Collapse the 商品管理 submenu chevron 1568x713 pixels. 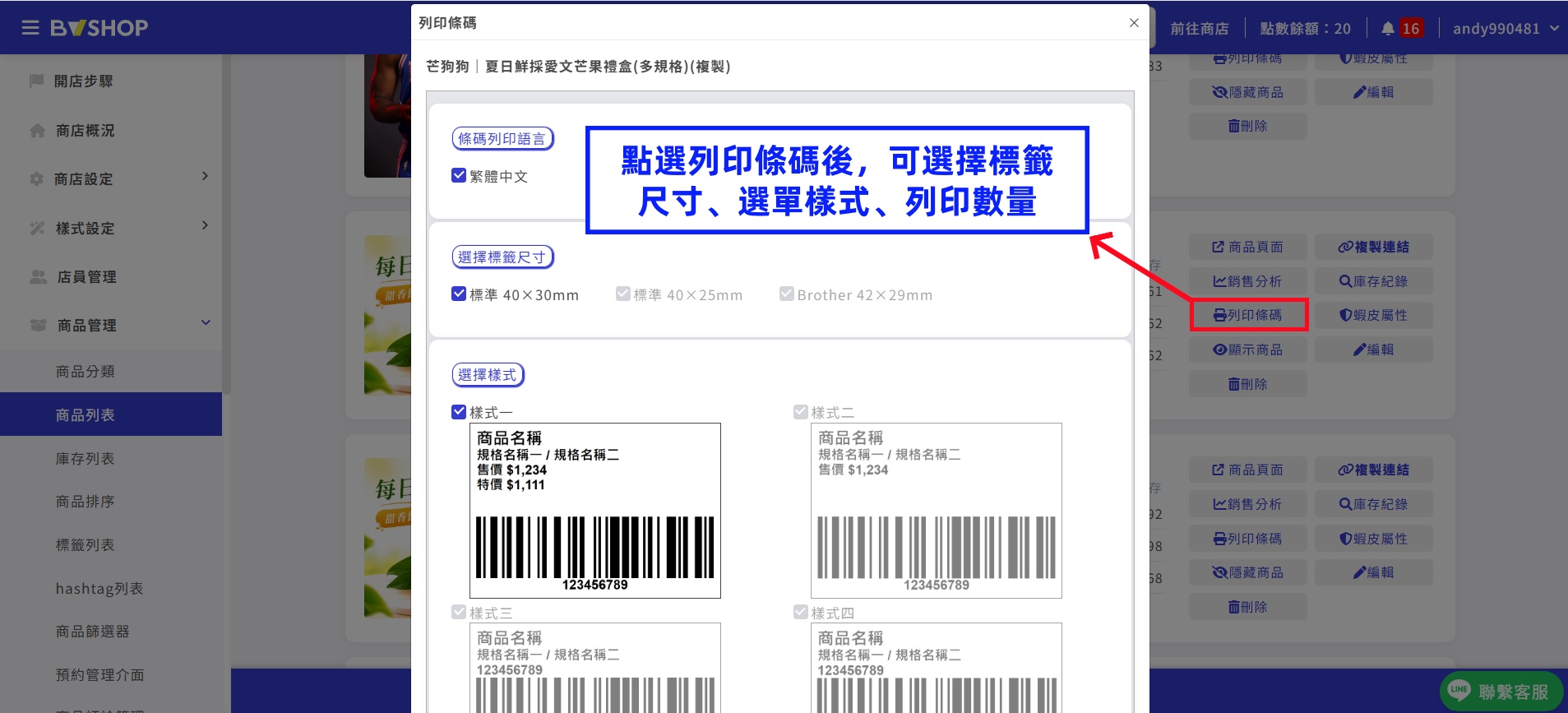[206, 322]
